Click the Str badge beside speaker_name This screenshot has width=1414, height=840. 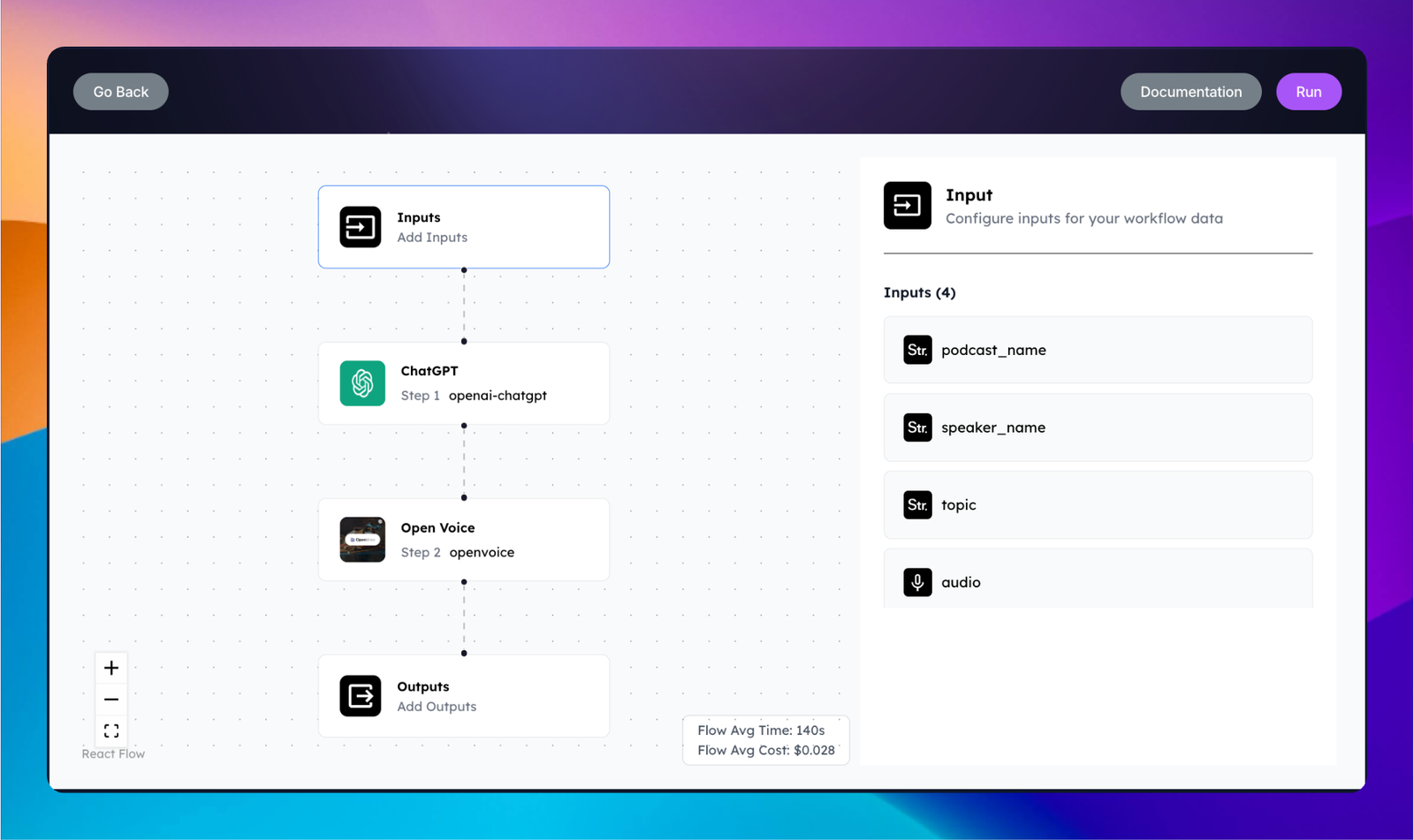[x=917, y=428]
